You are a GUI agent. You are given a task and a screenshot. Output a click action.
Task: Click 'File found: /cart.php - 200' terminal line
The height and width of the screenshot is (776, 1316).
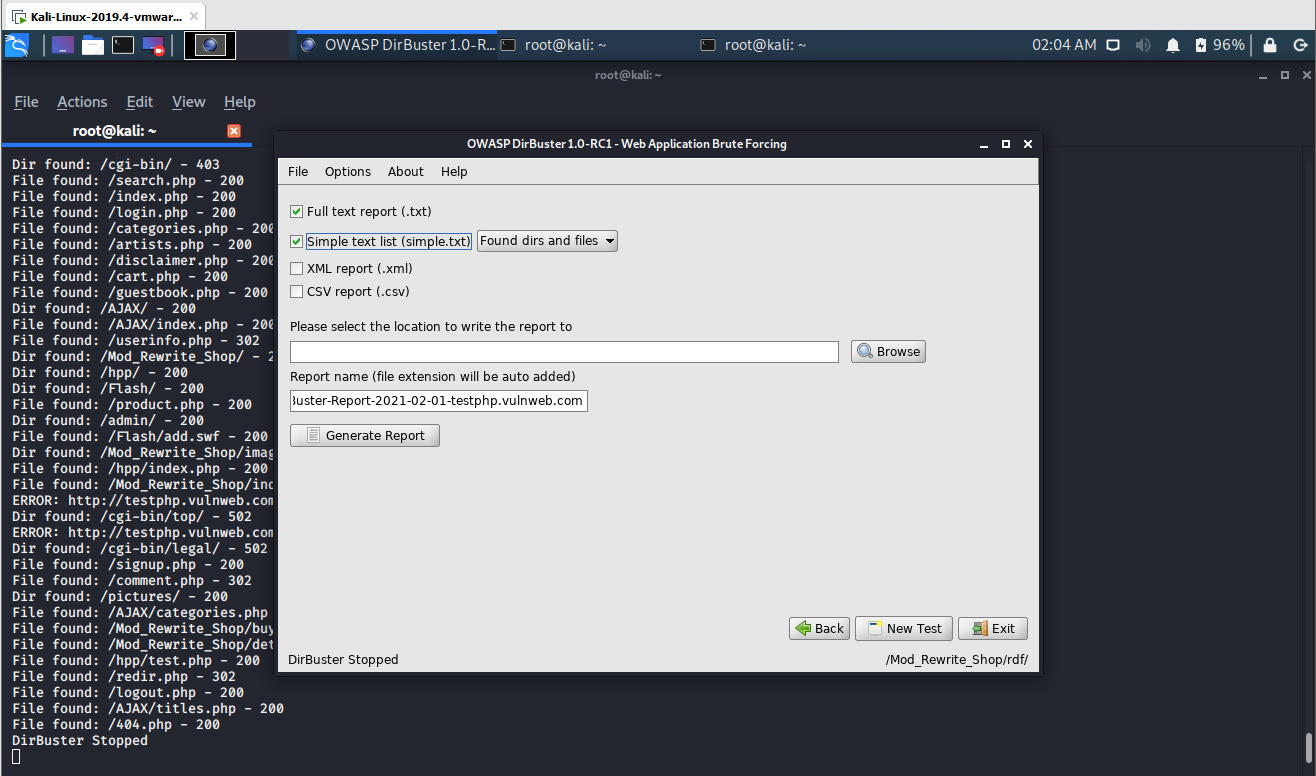click(x=120, y=277)
